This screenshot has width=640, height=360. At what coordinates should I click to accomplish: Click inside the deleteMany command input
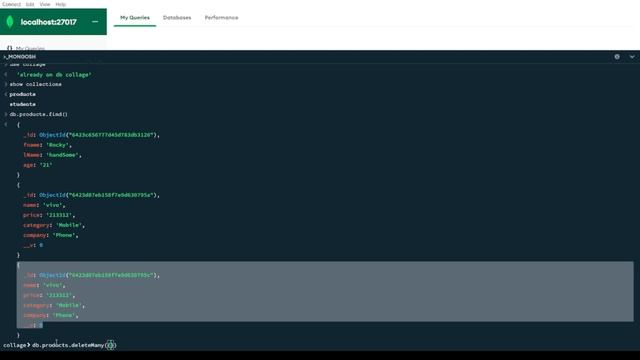click(74, 345)
